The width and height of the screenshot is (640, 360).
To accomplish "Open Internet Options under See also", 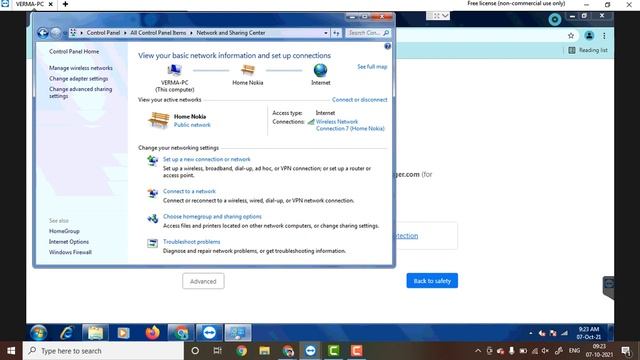I will 69,242.
